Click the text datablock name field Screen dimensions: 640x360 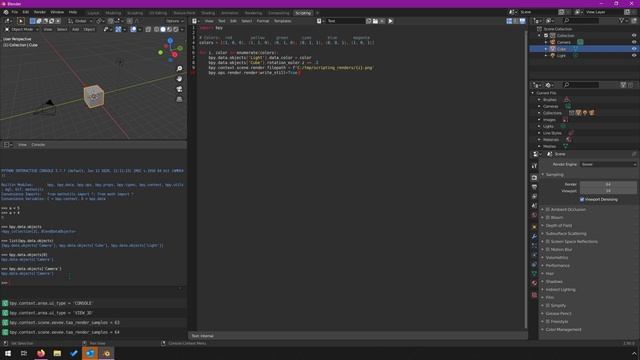(345, 21)
